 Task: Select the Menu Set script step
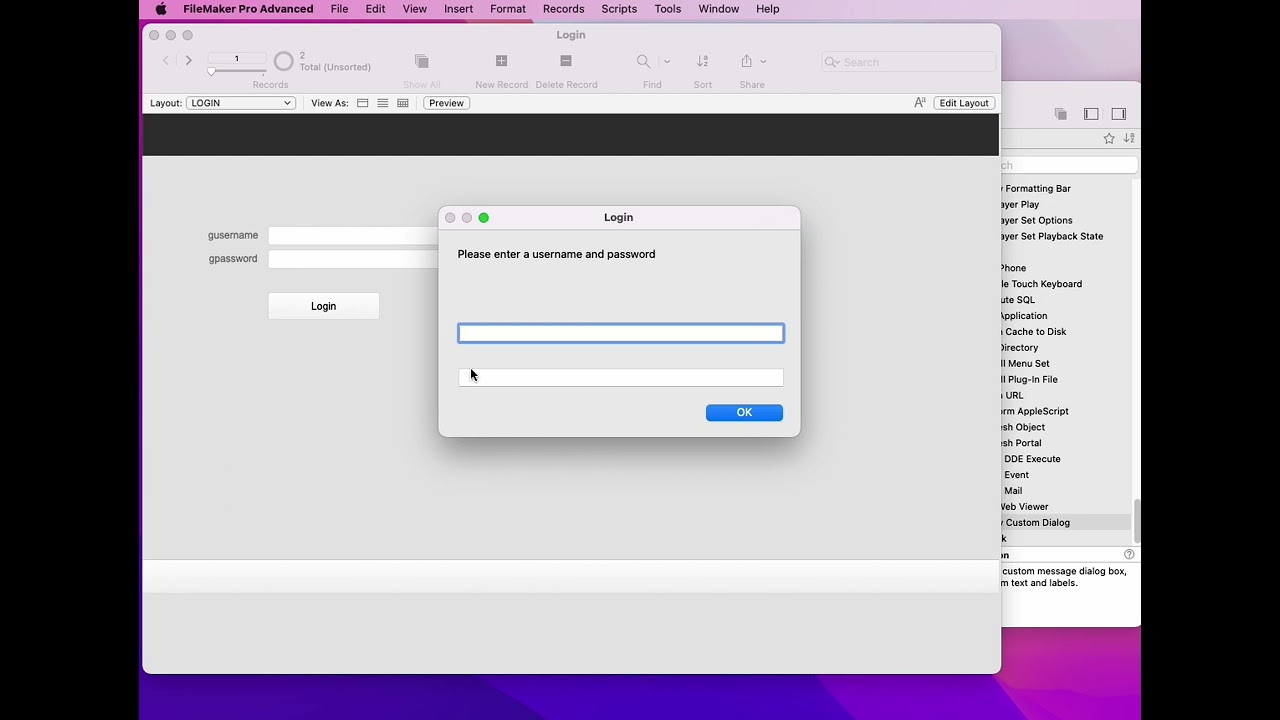click(x=1066, y=364)
